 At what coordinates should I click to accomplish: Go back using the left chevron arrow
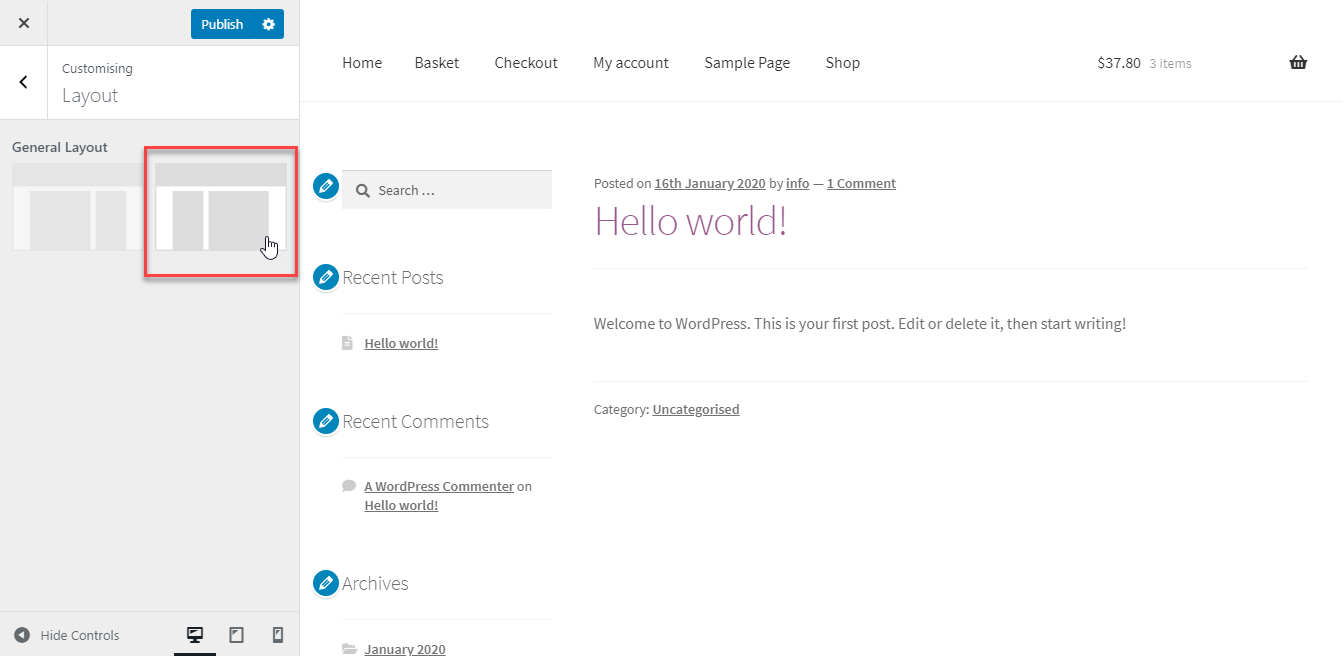[24, 82]
